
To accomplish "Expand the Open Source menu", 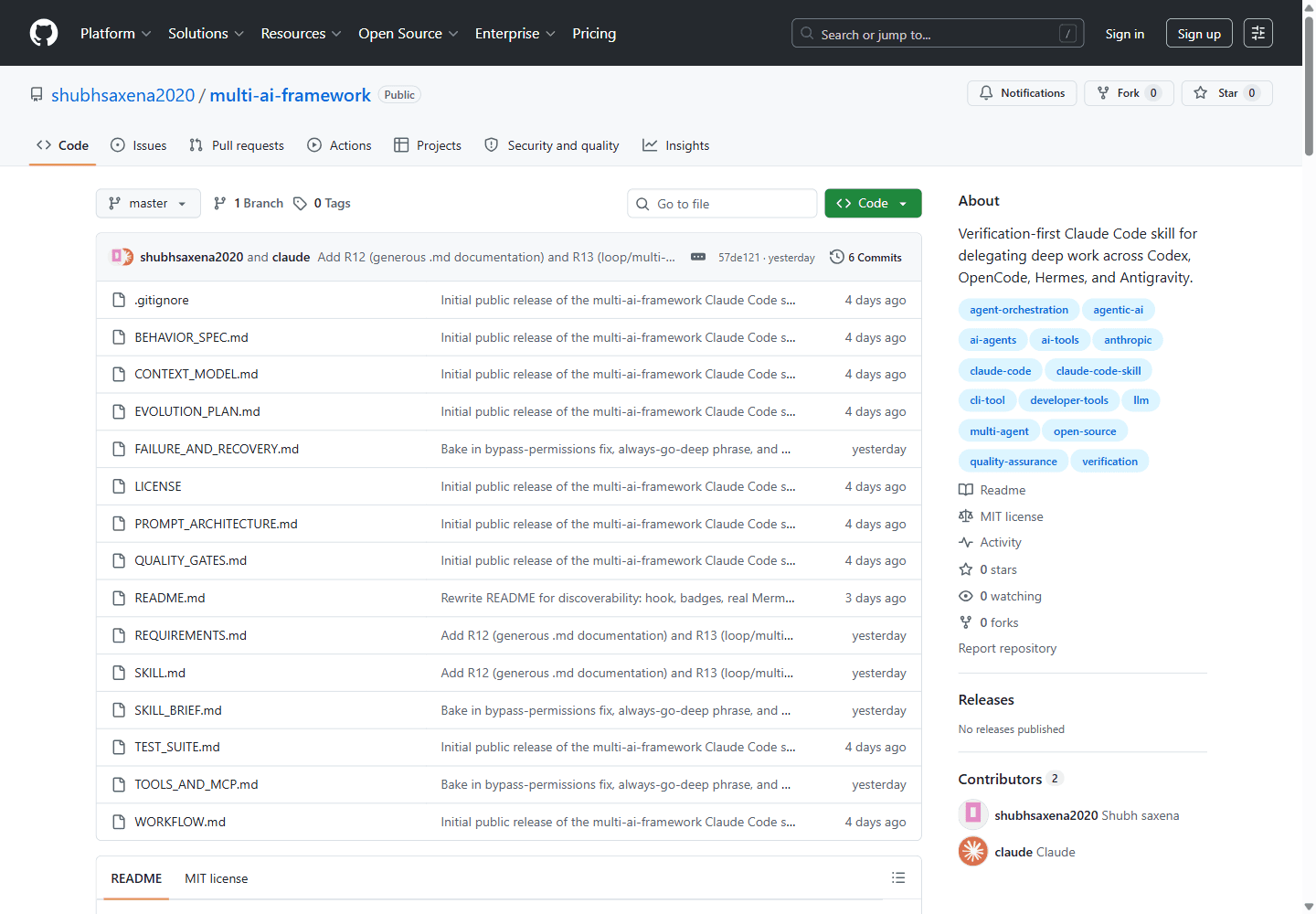I will point(408,33).
